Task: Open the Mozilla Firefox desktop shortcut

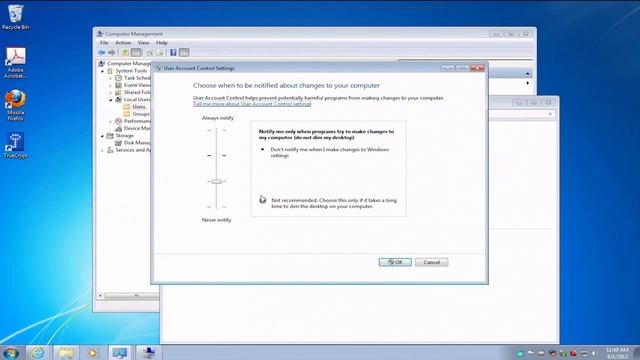Action: pos(16,105)
